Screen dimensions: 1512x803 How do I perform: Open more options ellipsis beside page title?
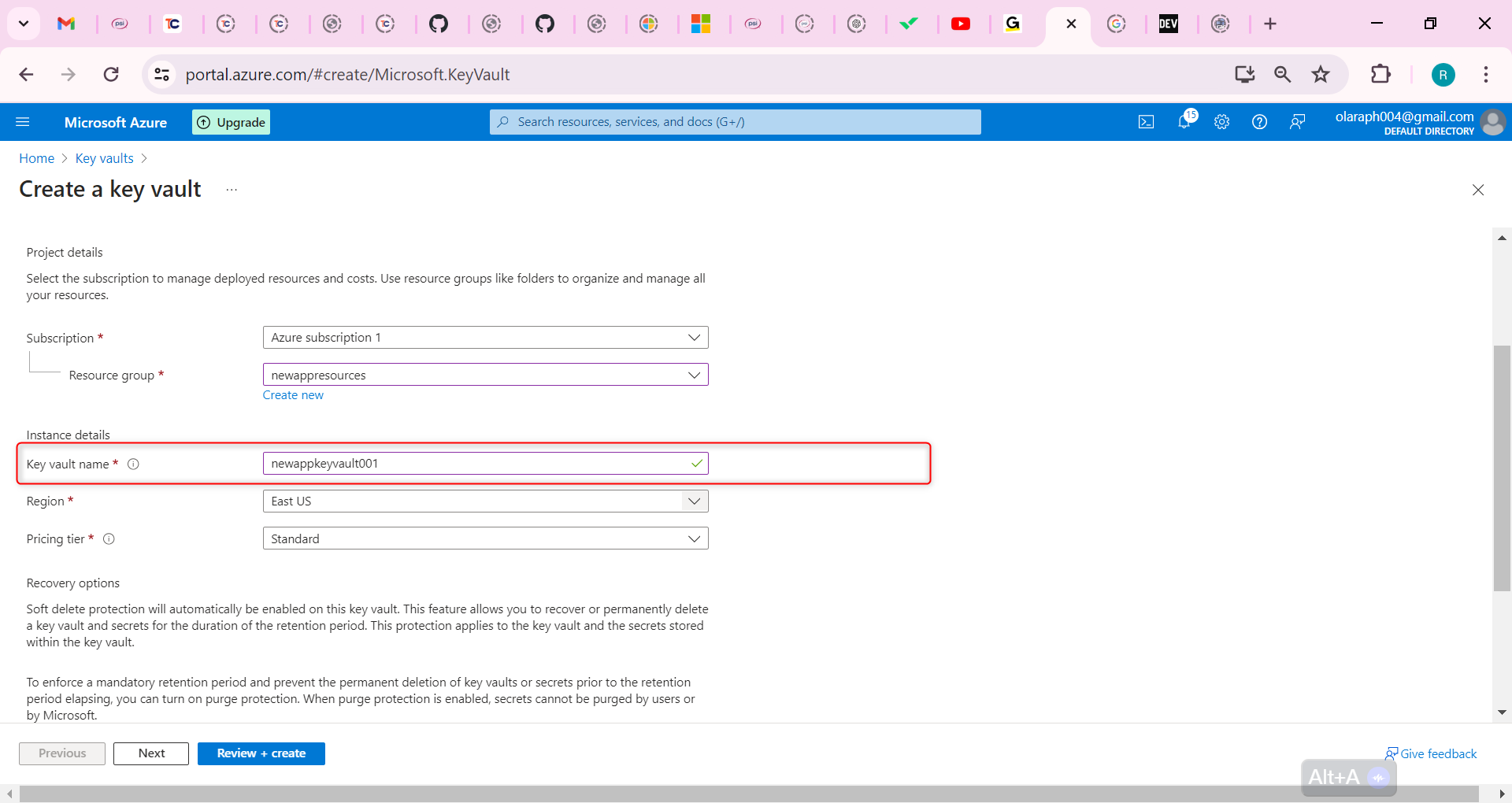(x=232, y=190)
